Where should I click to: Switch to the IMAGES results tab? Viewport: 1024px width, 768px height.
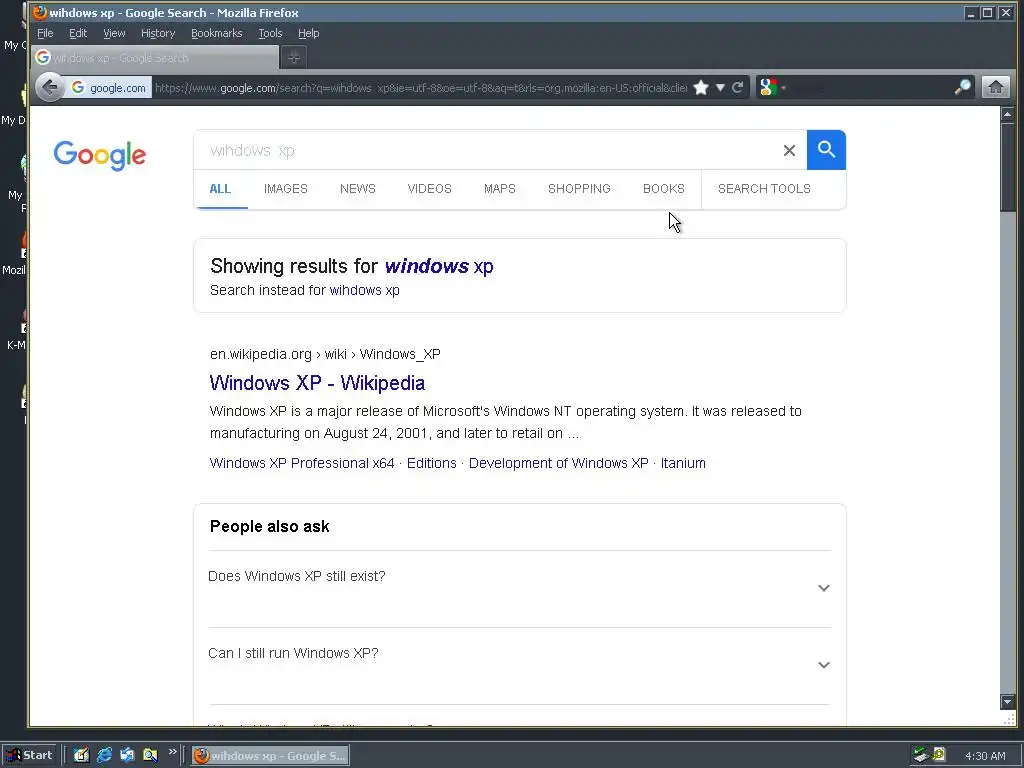[x=285, y=189]
